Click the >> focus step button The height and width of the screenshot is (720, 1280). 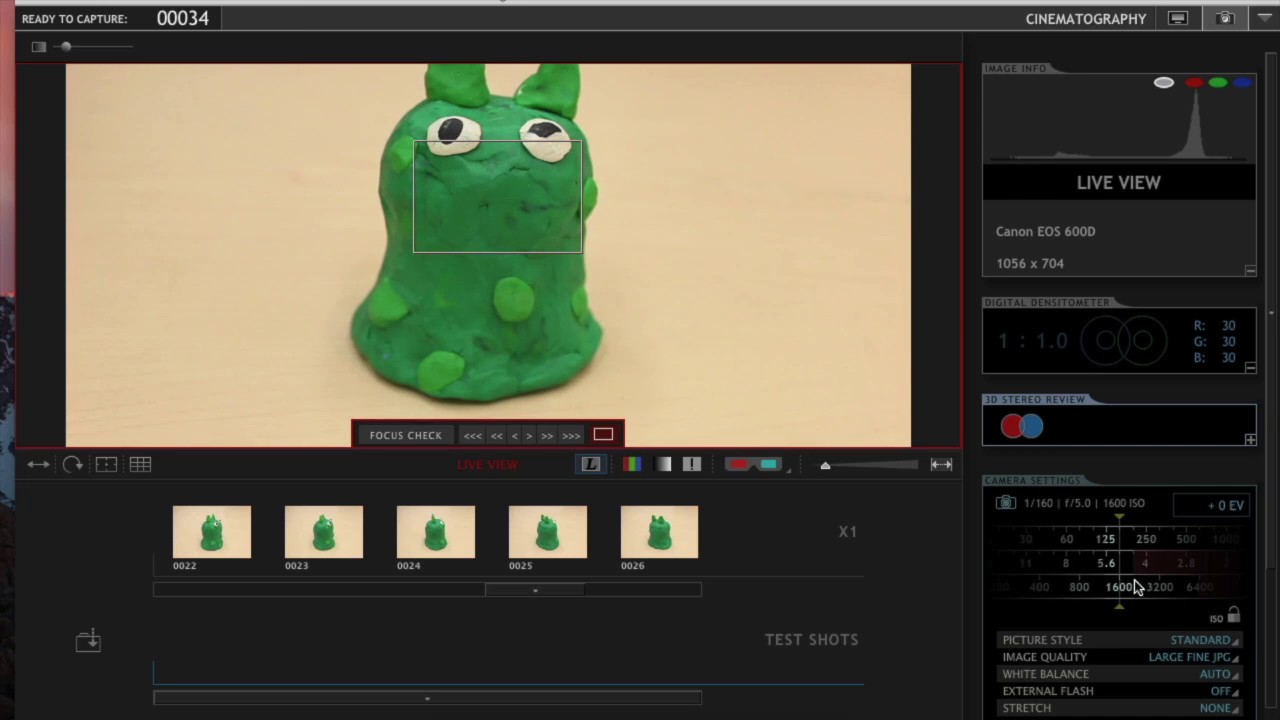tap(547, 435)
